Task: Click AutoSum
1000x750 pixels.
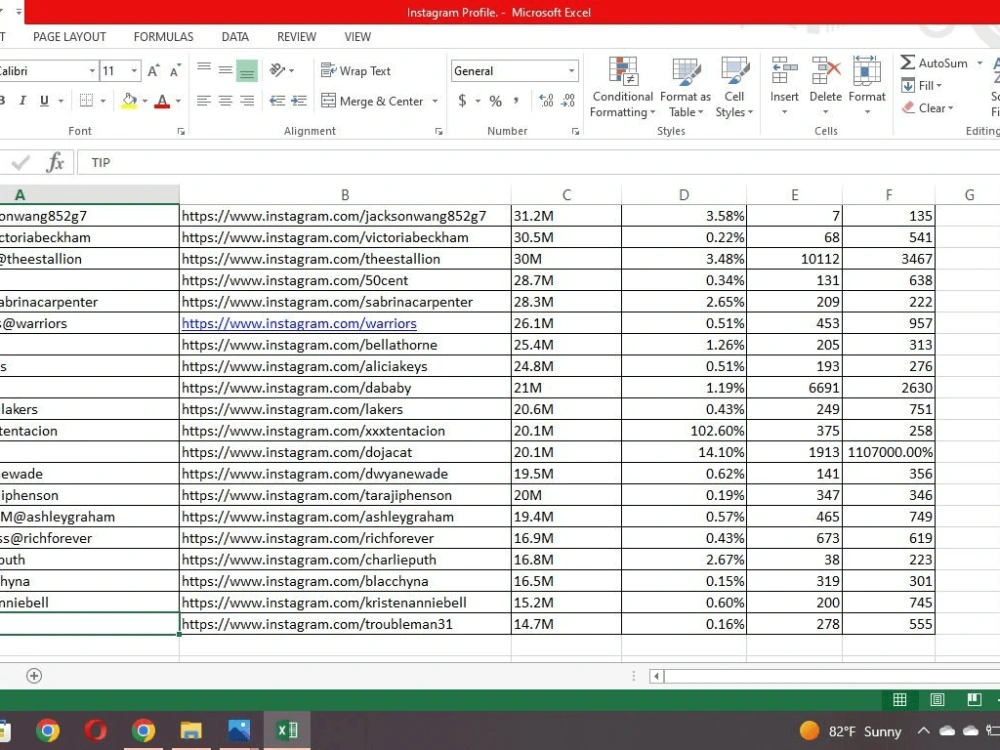Action: (x=934, y=62)
